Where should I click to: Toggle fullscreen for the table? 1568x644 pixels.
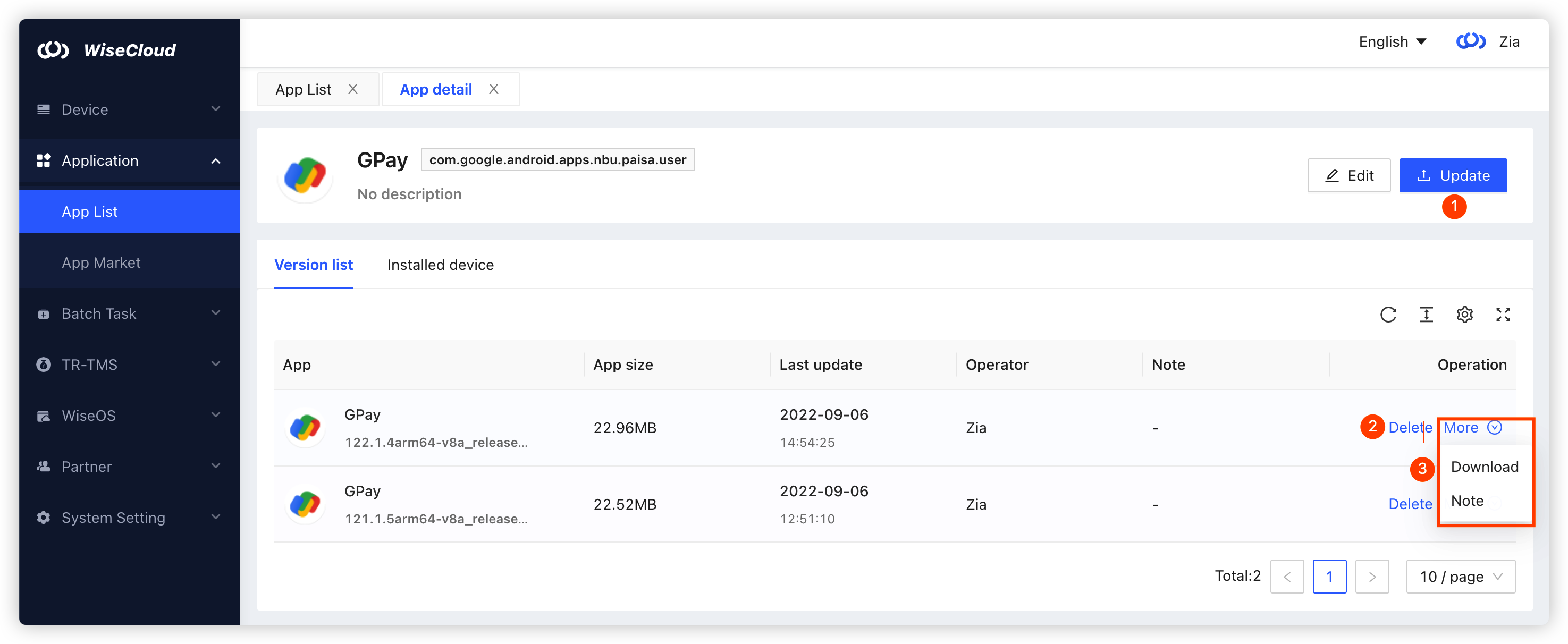click(1503, 315)
